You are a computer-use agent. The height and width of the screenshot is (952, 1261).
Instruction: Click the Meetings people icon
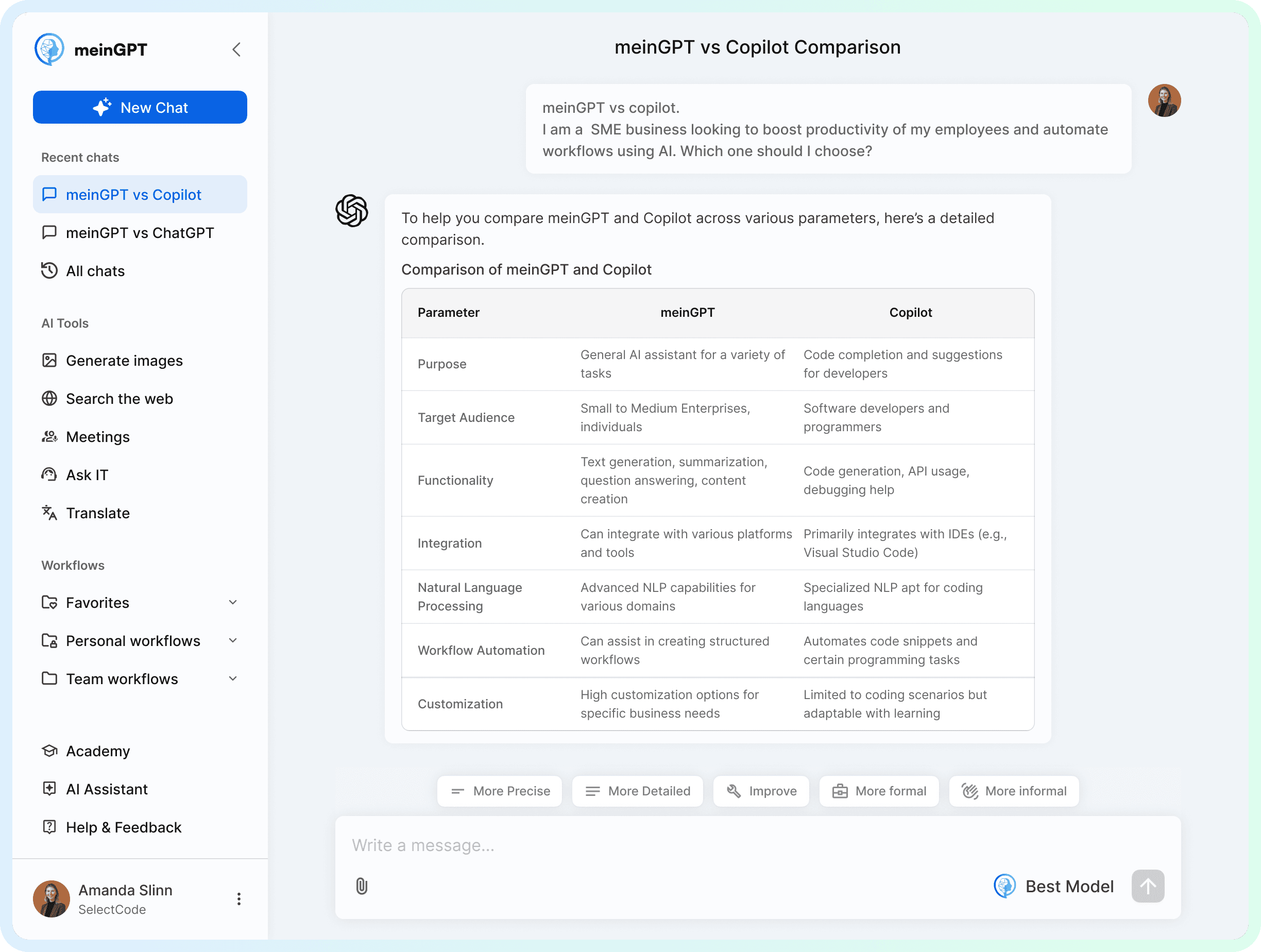[49, 437]
